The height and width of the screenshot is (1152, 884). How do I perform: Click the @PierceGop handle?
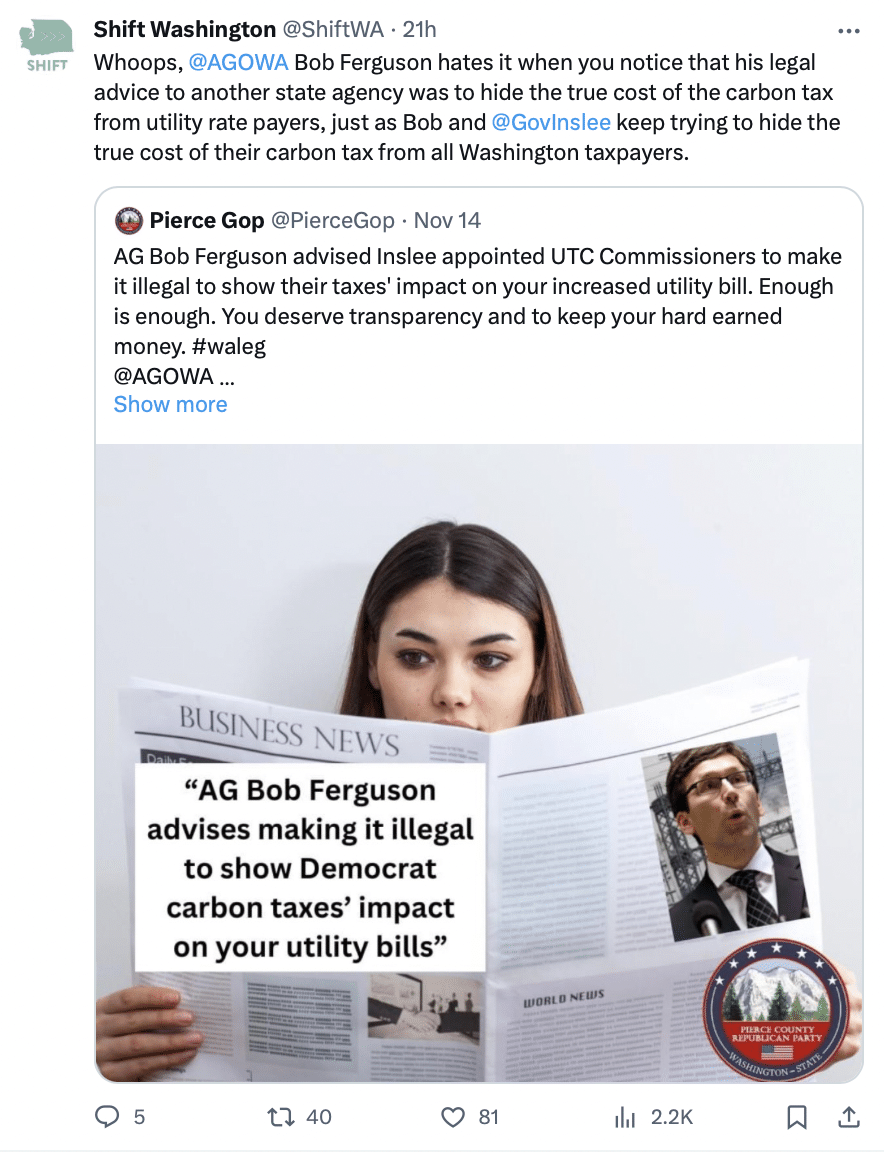(x=332, y=220)
